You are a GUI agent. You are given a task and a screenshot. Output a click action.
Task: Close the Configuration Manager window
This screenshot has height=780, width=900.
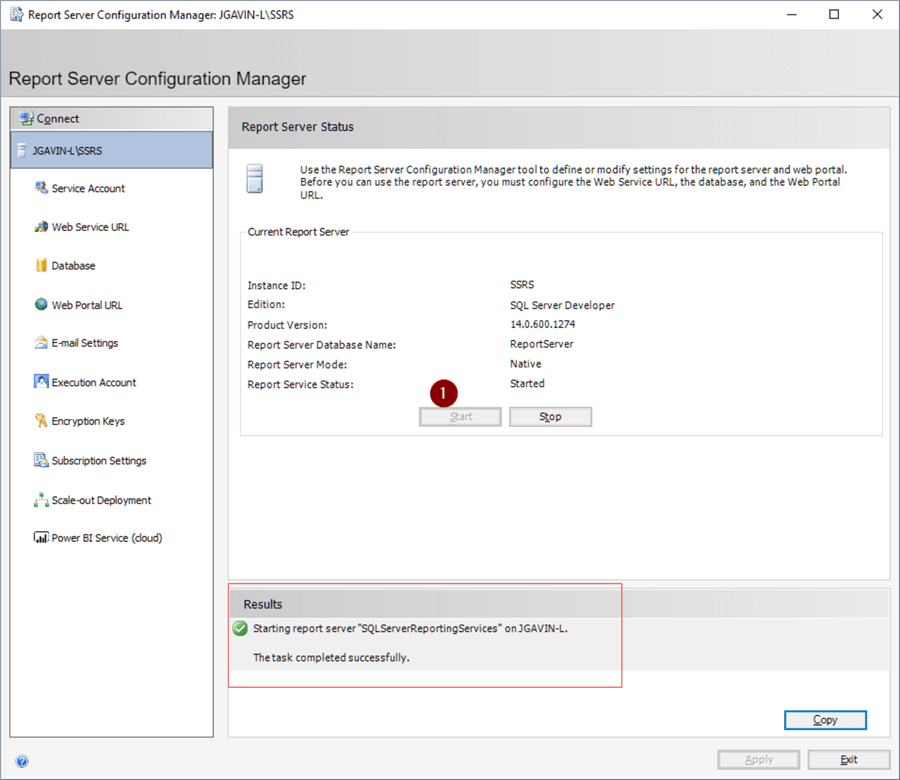pyautogui.click(x=877, y=14)
